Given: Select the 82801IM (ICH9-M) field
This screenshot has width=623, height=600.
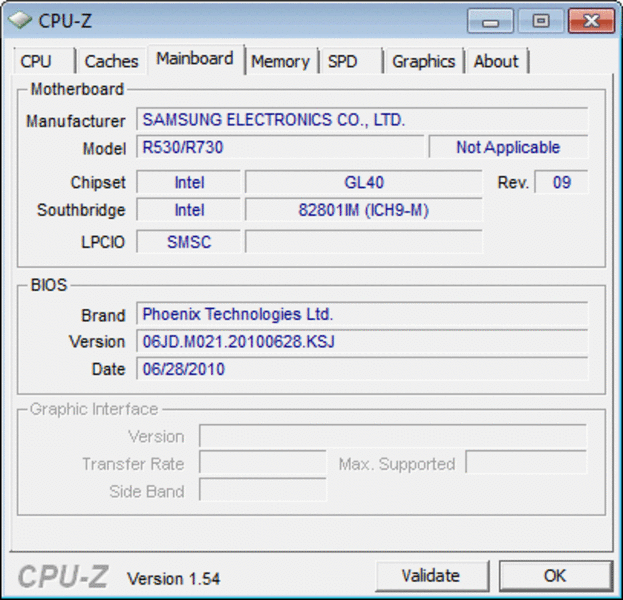Looking at the screenshot, I should click(364, 210).
